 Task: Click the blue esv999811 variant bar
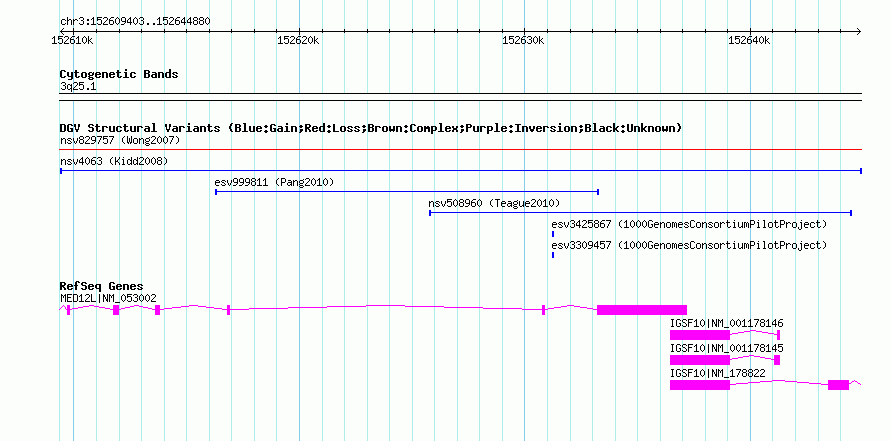click(407, 192)
